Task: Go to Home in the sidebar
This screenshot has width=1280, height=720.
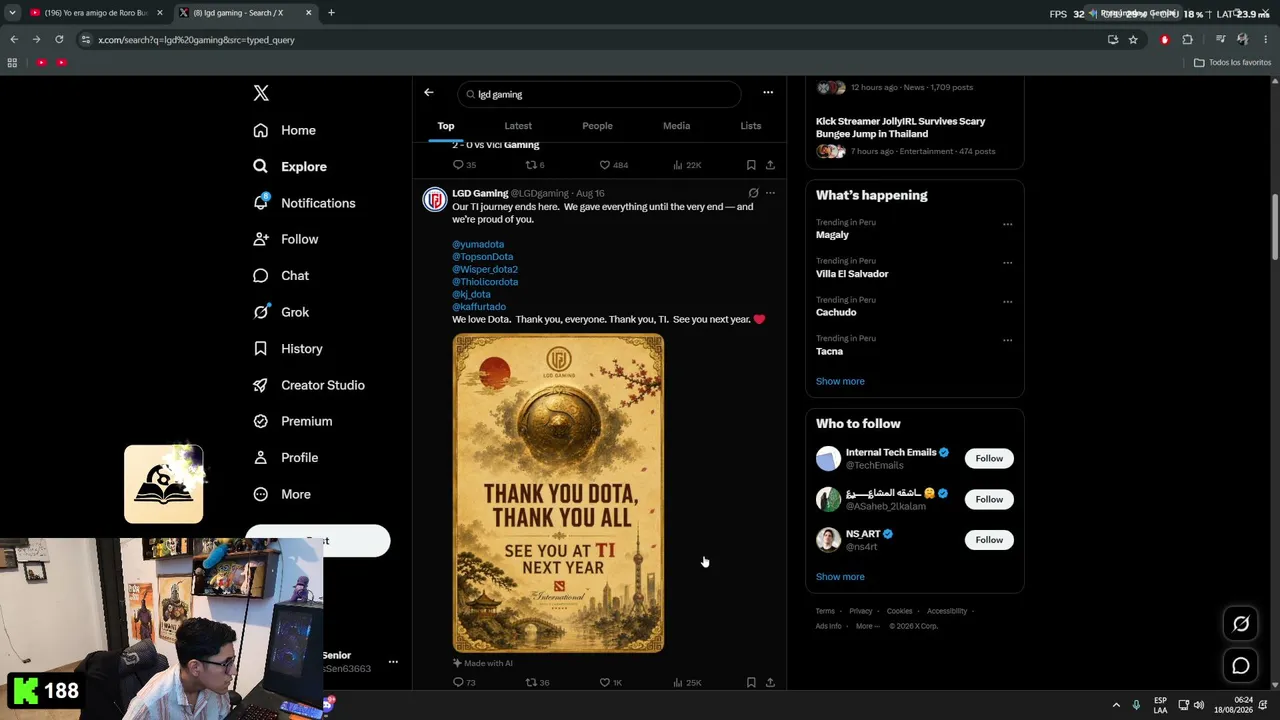Action: 284,130
